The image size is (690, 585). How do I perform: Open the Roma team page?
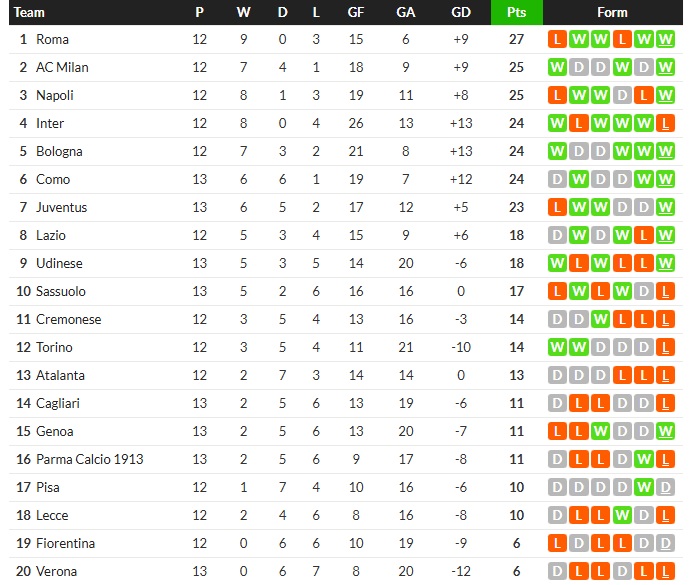52,39
